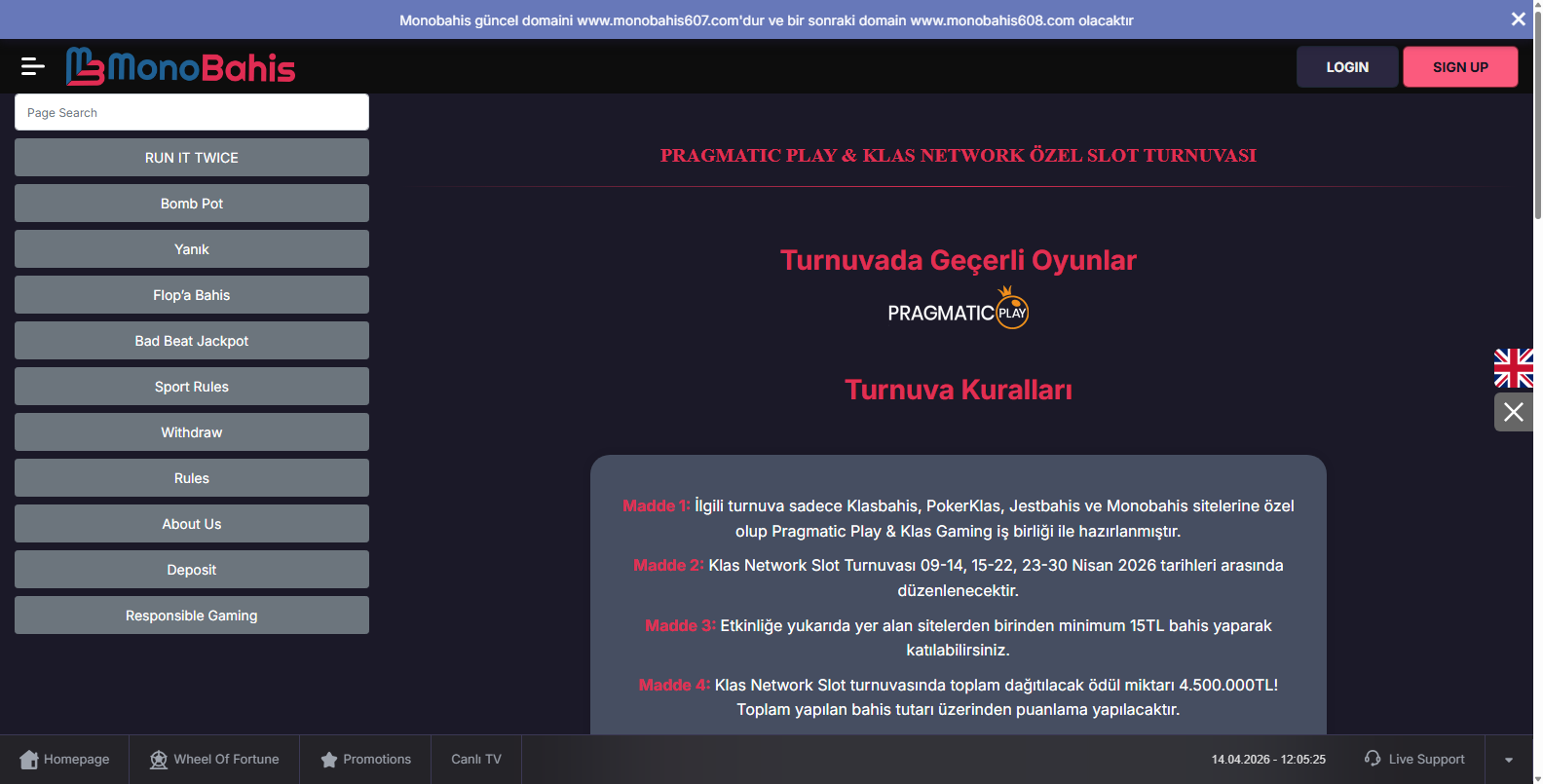Dismiss the language widget with X
Screen dimensions: 1543x784
pos(1514,412)
